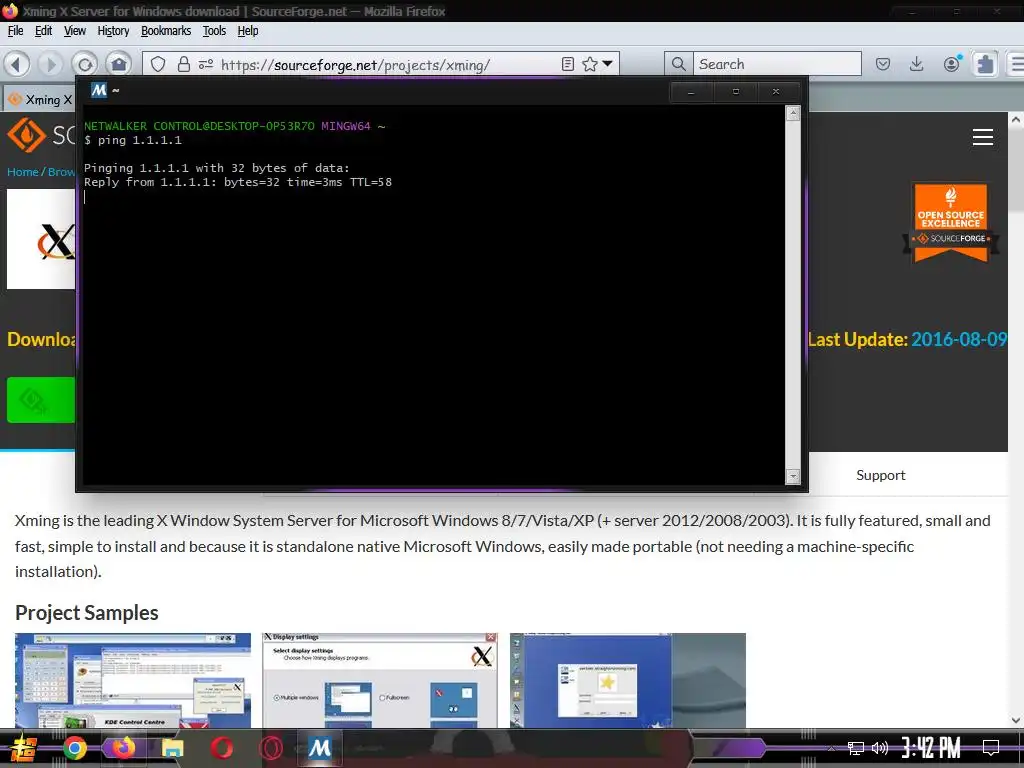Viewport: 1024px width, 768px height.
Task: Click terminal scrollbar up arrow
Action: click(793, 113)
